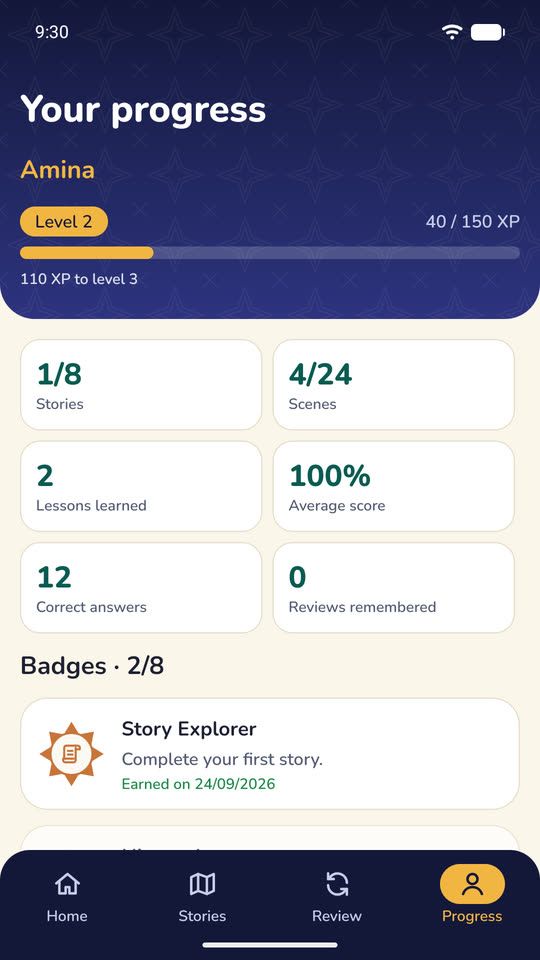
Task: Open the Story Explorer badge card
Action: (x=270, y=754)
